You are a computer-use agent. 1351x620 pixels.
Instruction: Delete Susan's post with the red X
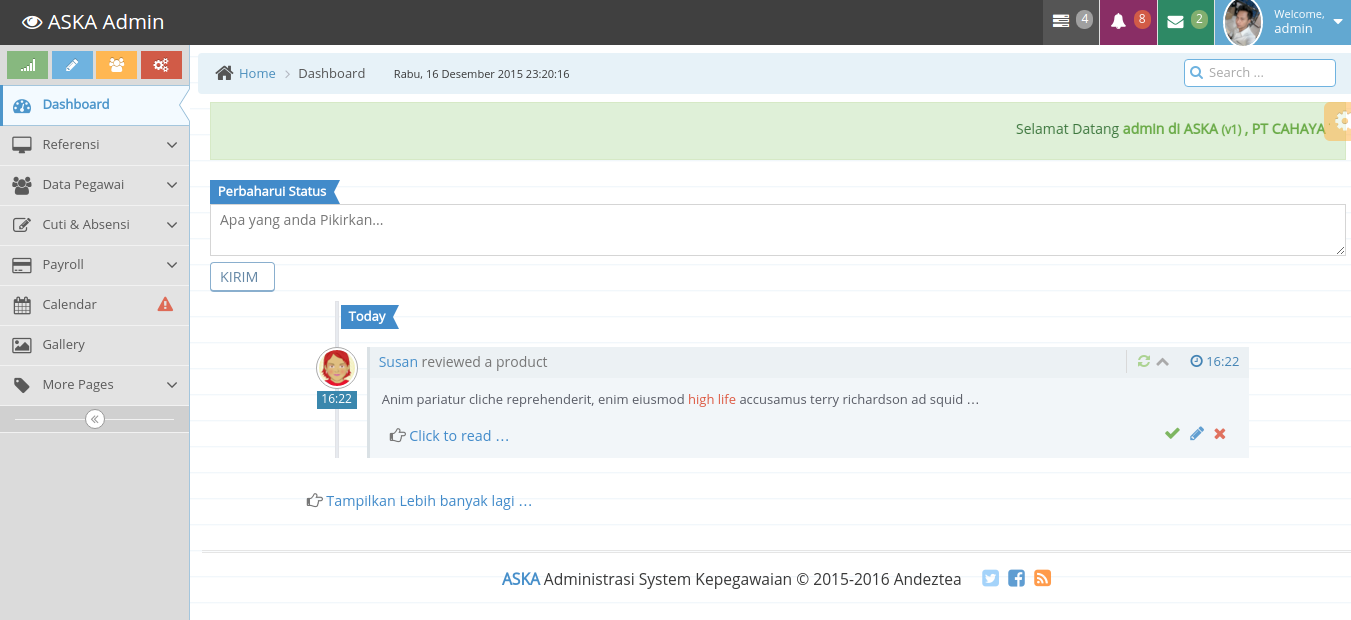(1220, 433)
